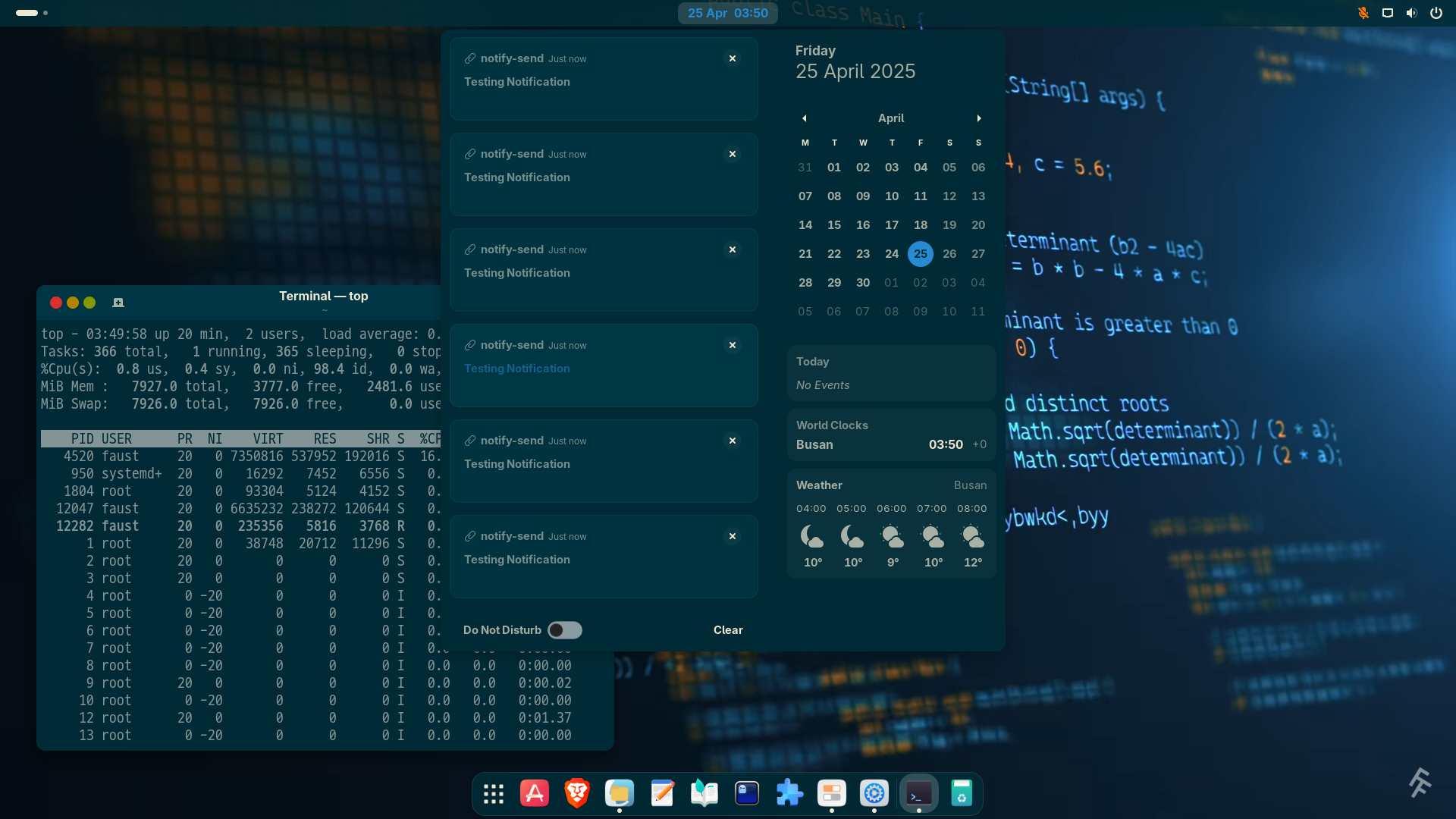Clear all notifications with Clear button
1456x819 pixels.
pyautogui.click(x=728, y=630)
